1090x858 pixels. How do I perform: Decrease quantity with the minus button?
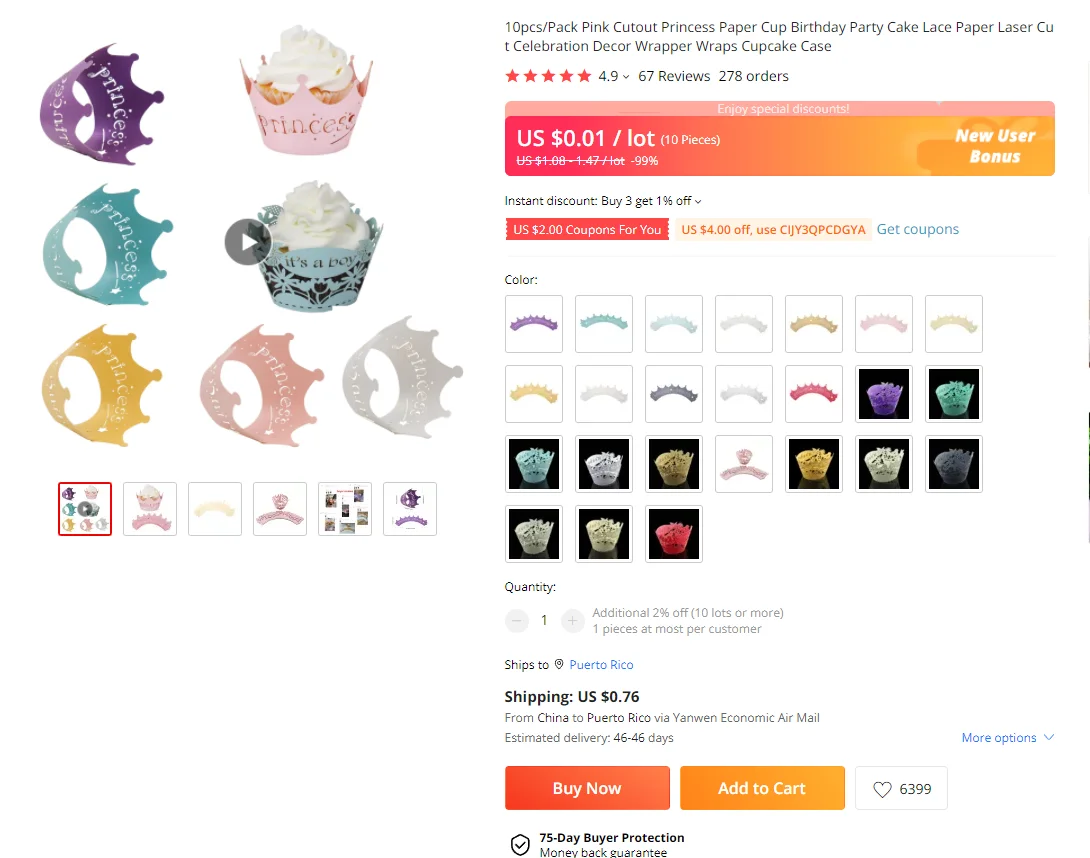(516, 620)
